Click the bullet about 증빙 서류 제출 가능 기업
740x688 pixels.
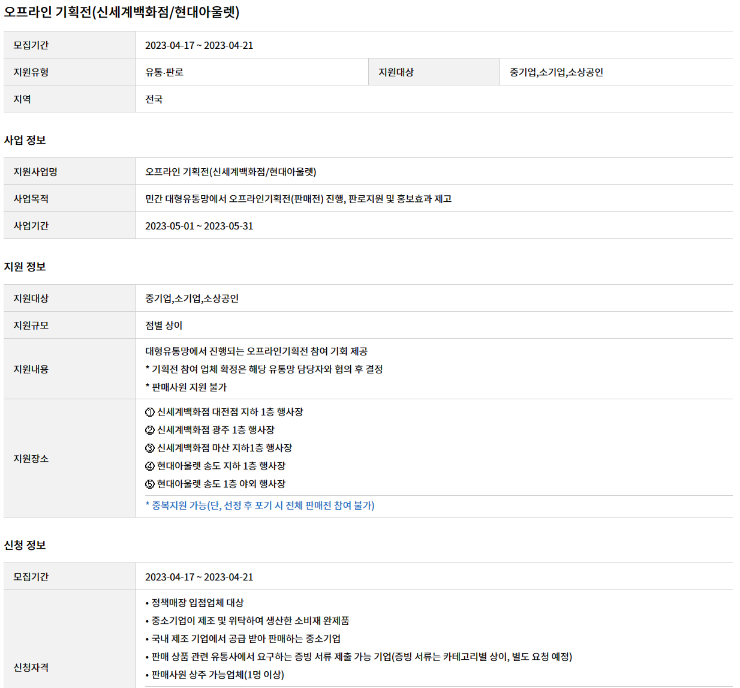(359, 656)
